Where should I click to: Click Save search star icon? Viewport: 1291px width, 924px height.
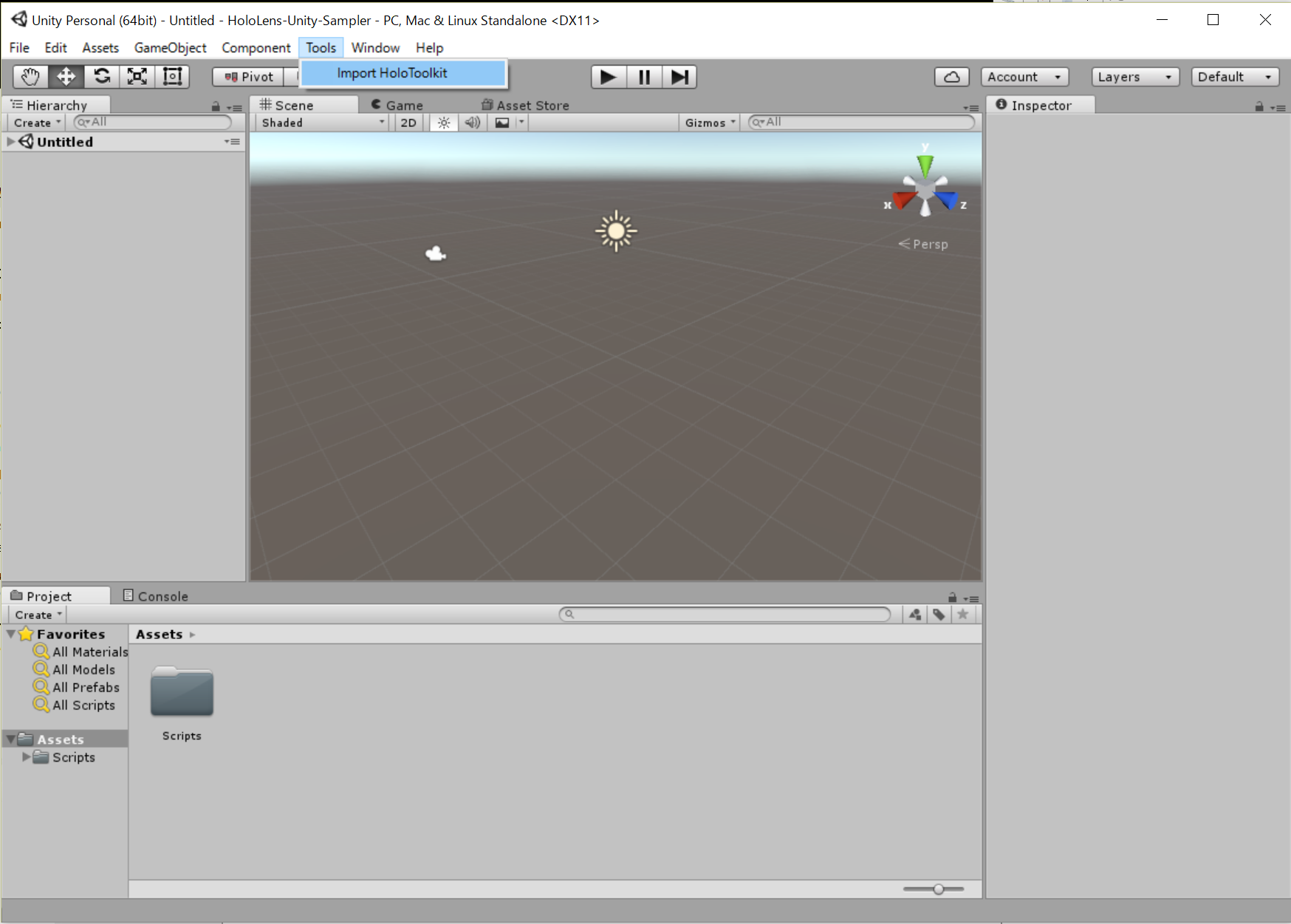(962, 614)
